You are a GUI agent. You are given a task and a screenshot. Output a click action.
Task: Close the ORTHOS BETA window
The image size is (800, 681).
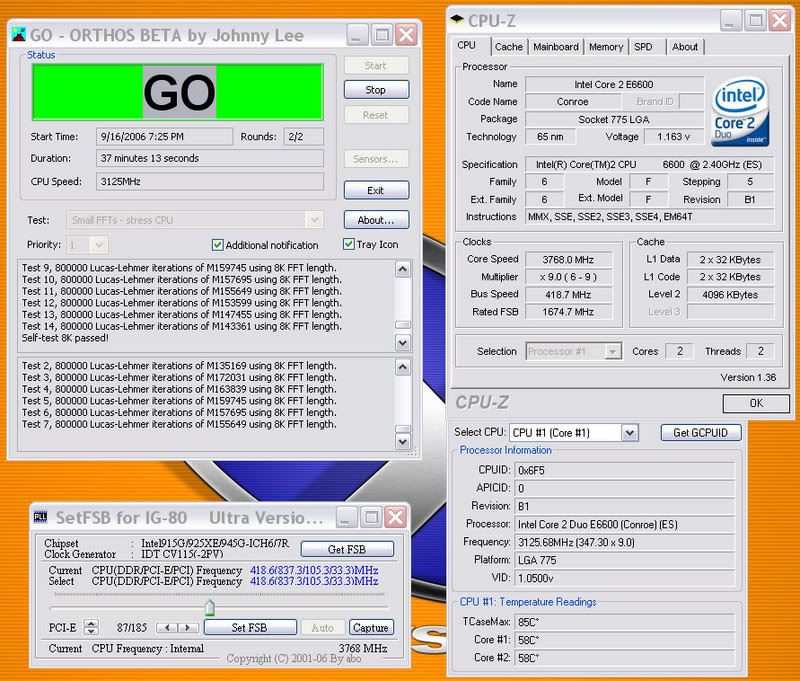point(407,35)
